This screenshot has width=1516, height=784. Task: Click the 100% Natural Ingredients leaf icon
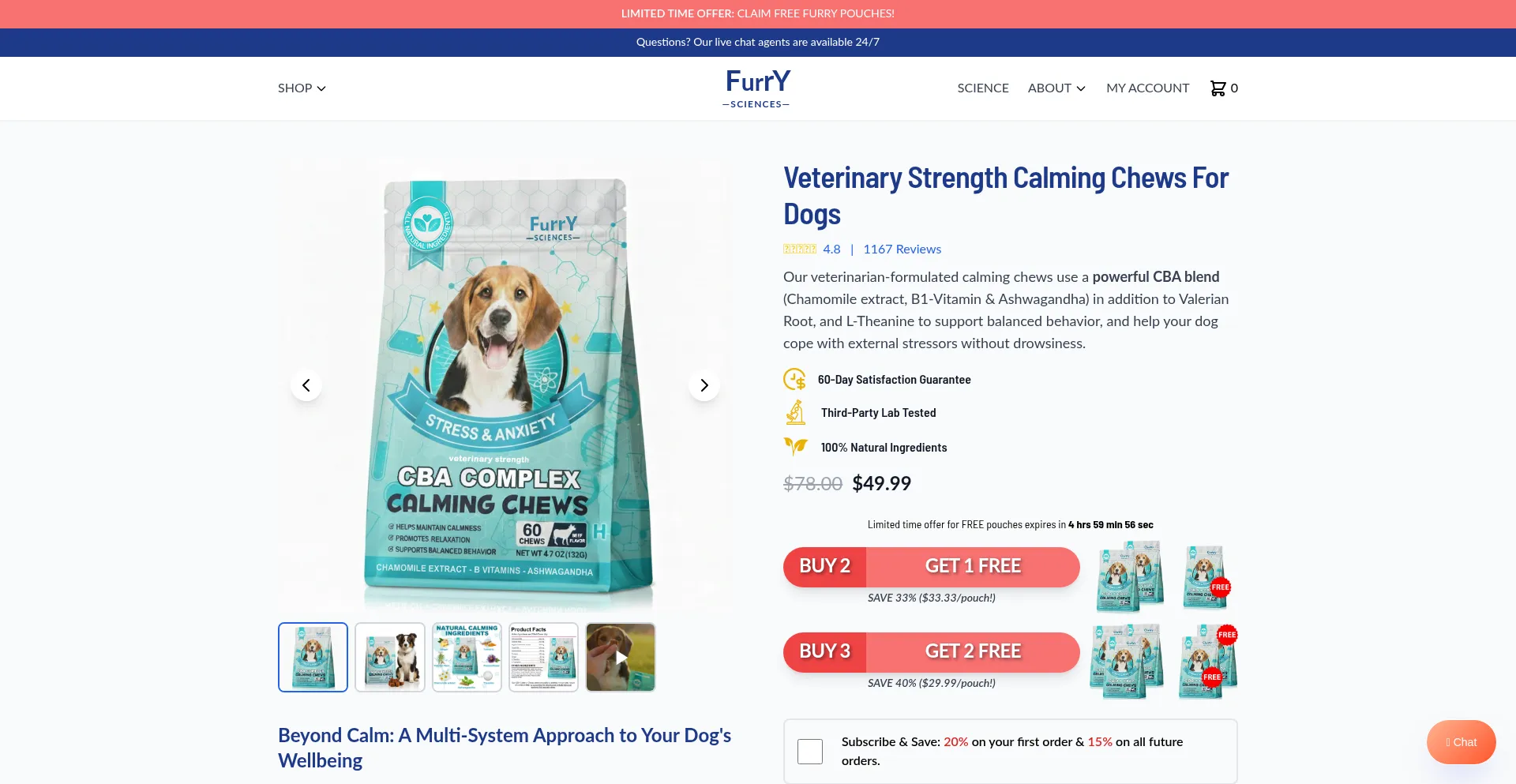pos(796,447)
